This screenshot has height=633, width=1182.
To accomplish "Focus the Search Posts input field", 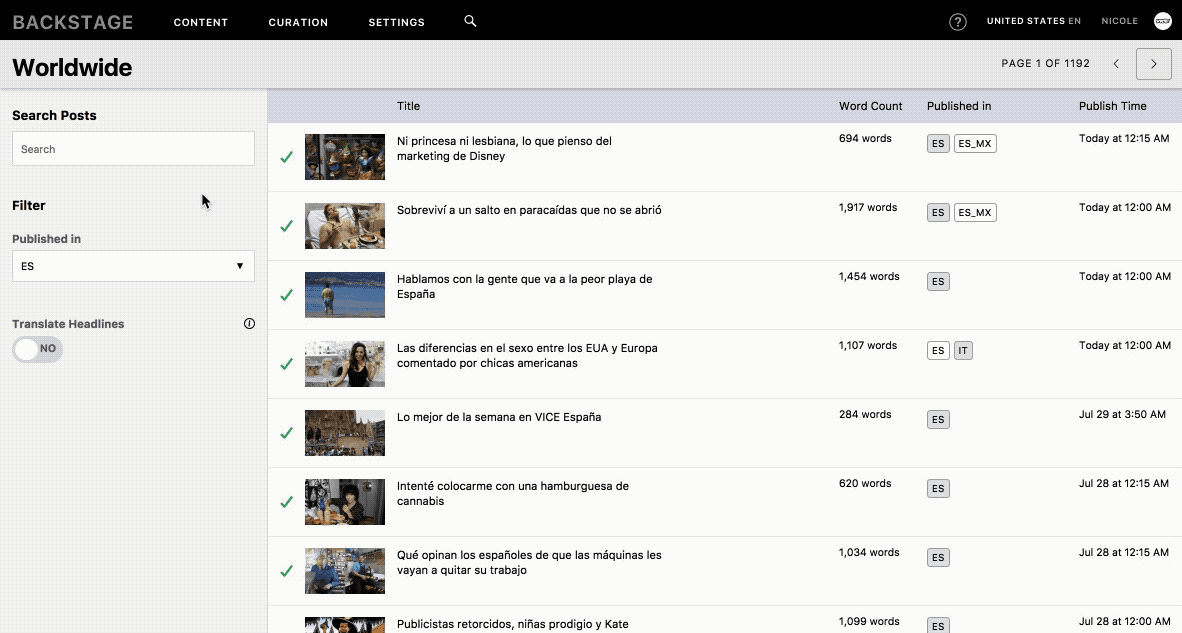I will pos(133,148).
